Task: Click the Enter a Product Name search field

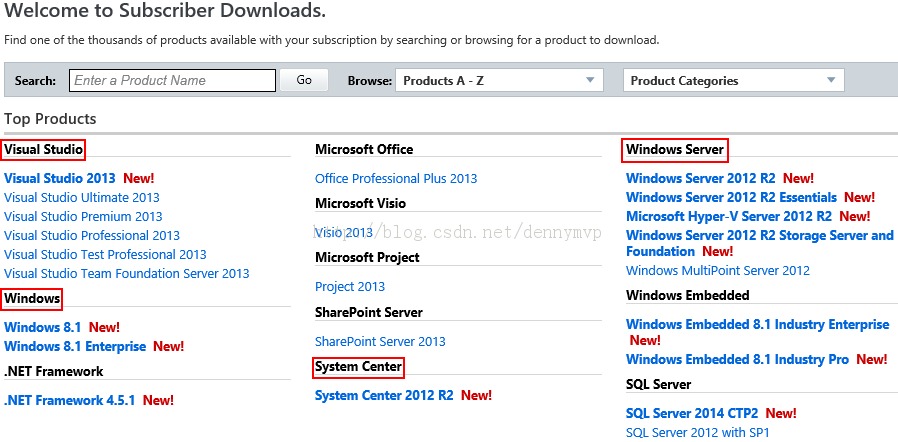Action: tap(172, 81)
